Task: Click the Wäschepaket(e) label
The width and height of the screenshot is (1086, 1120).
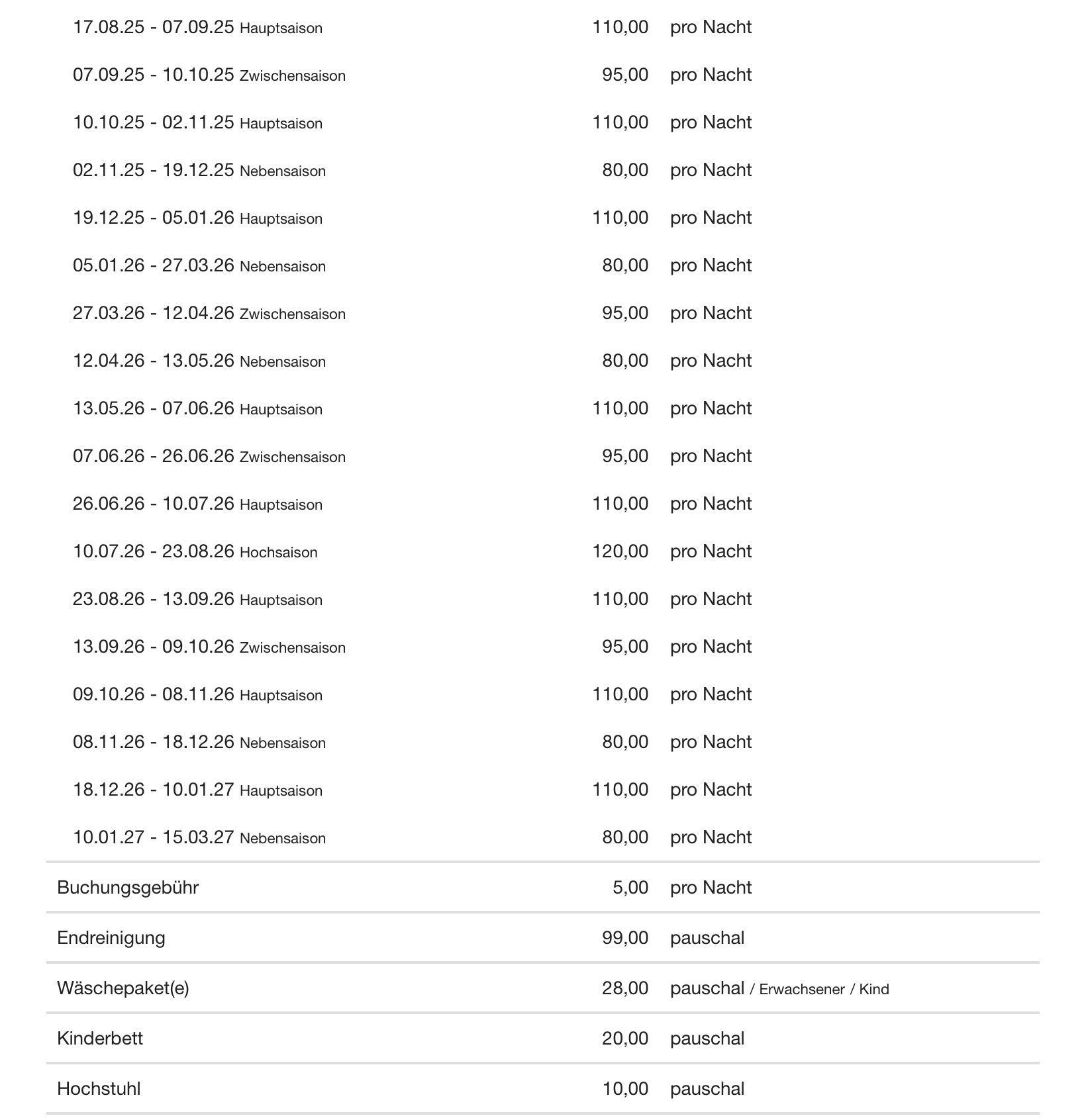Action: click(x=123, y=988)
